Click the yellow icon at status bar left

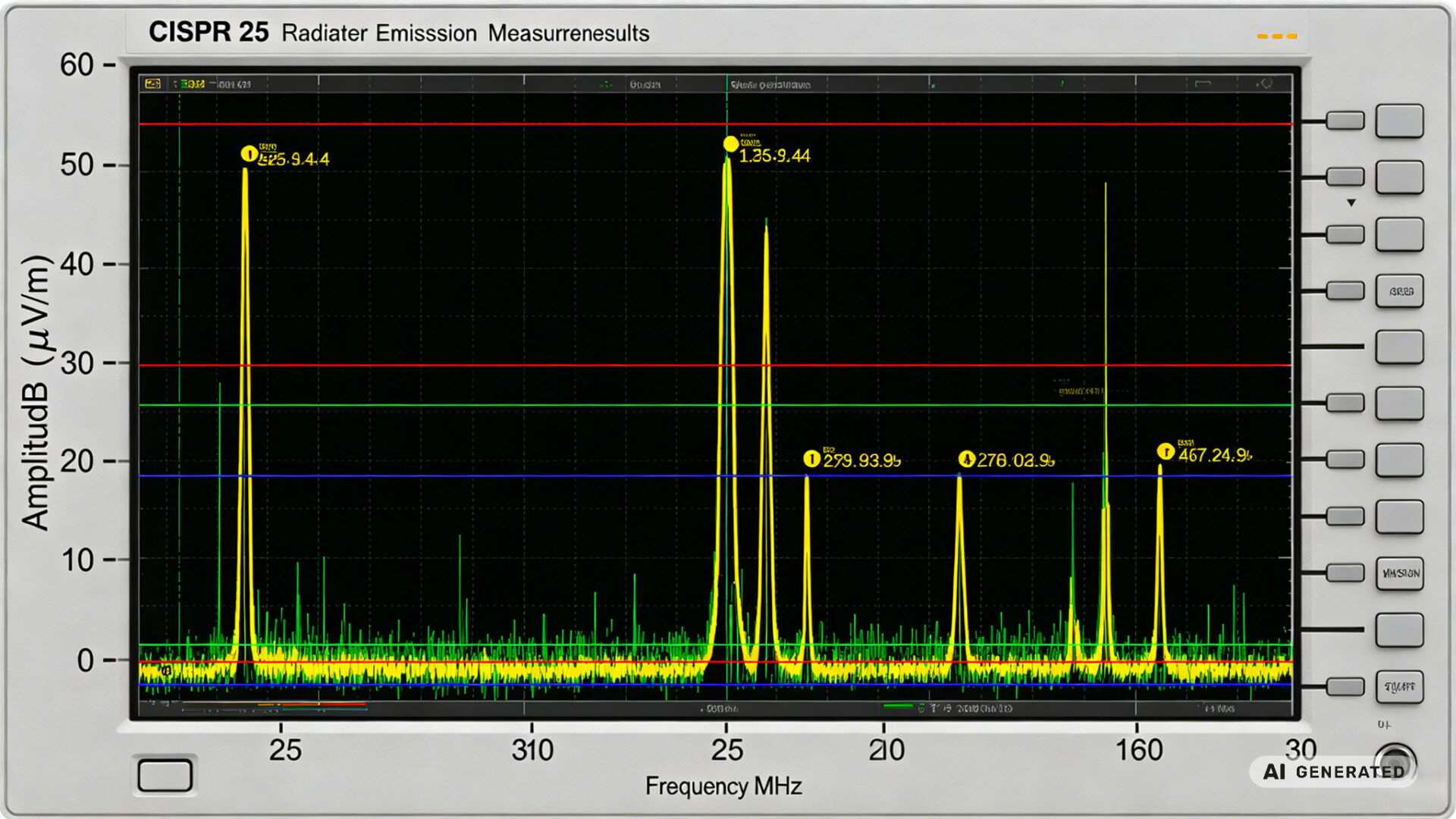(153, 84)
